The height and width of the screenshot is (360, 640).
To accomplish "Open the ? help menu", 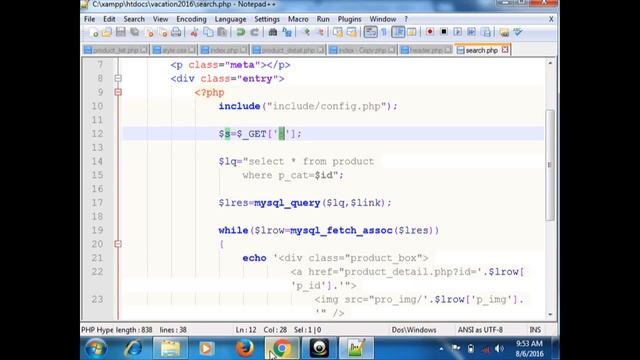I will [x=406, y=19].
